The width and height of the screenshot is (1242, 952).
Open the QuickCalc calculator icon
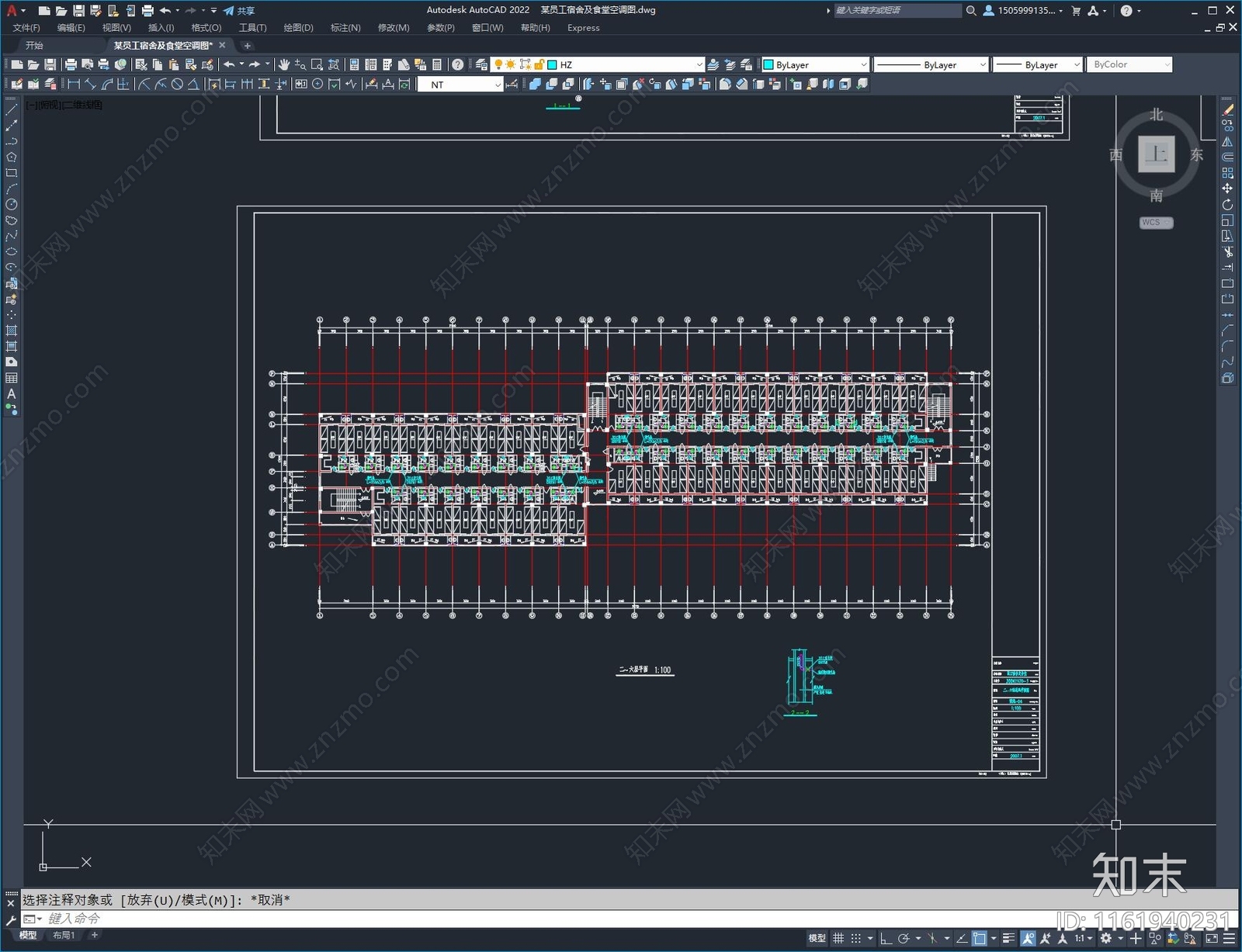pos(437,64)
